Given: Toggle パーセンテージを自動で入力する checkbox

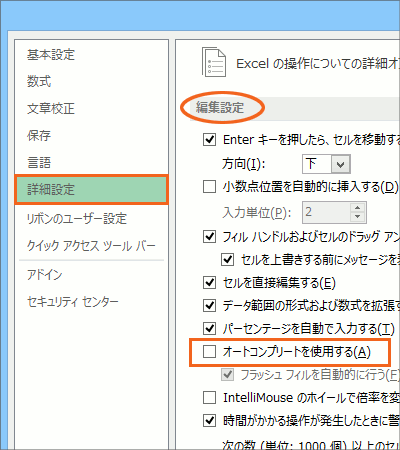Looking at the screenshot, I should 209,328.
